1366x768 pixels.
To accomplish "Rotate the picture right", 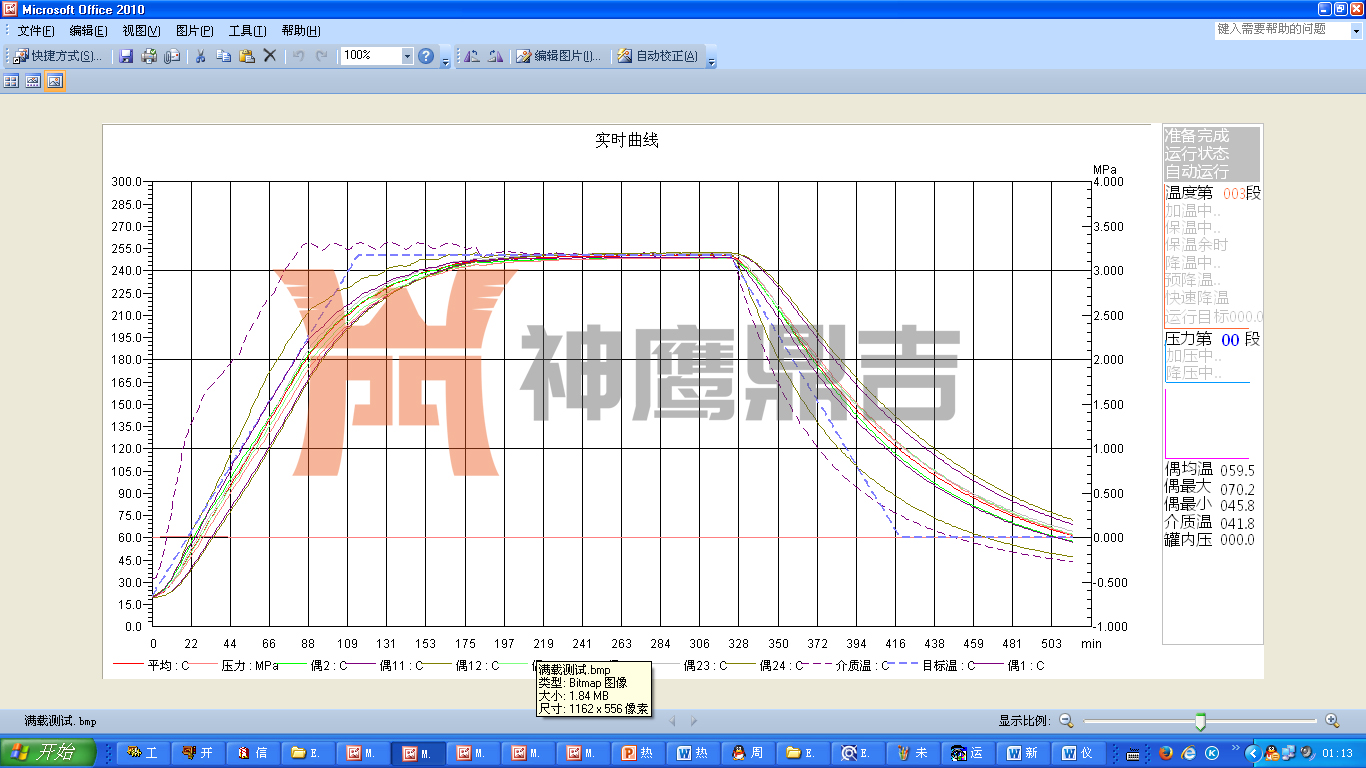I will (x=495, y=56).
